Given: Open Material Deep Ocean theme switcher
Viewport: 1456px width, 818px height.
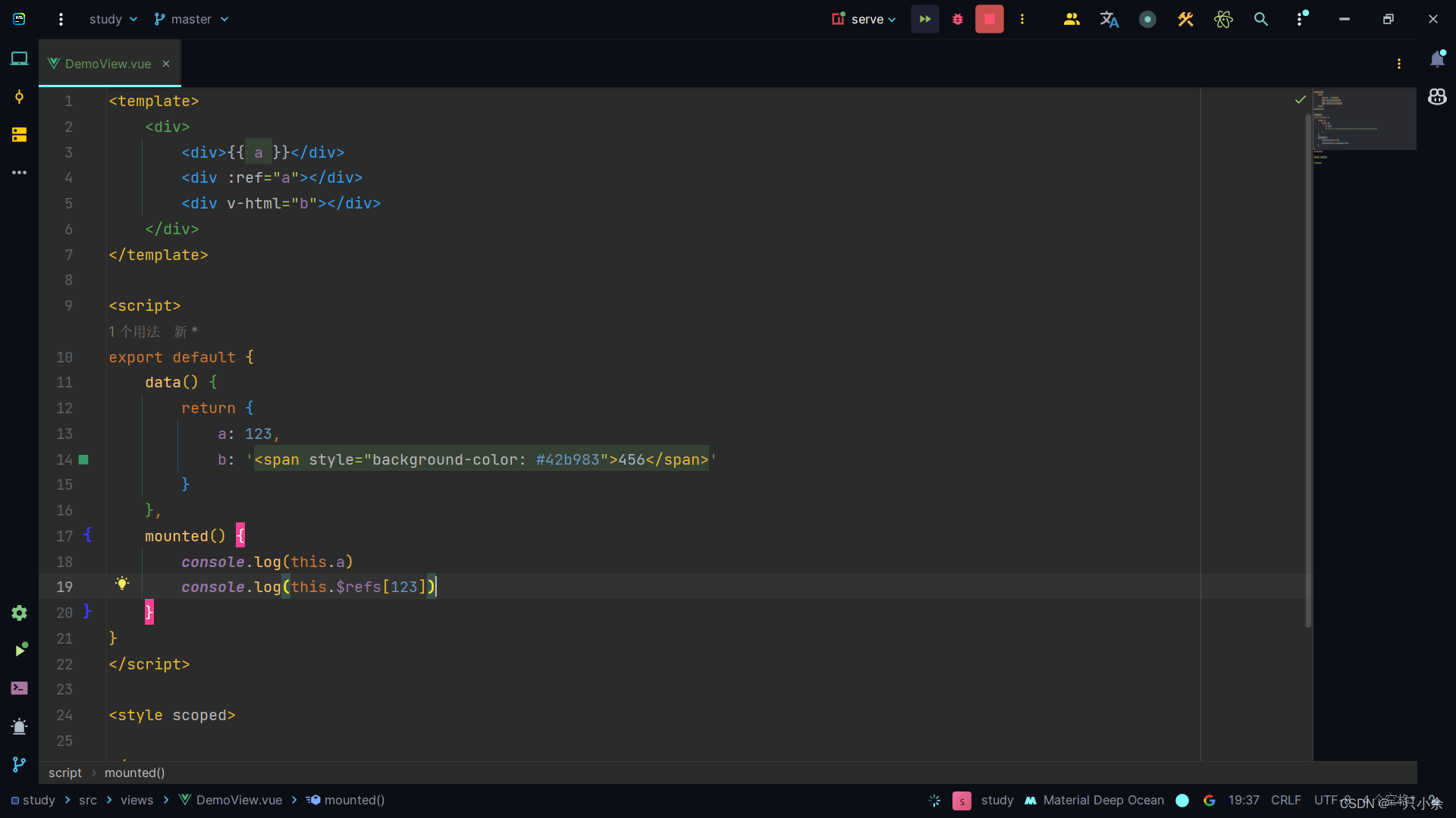Looking at the screenshot, I should tap(1094, 800).
